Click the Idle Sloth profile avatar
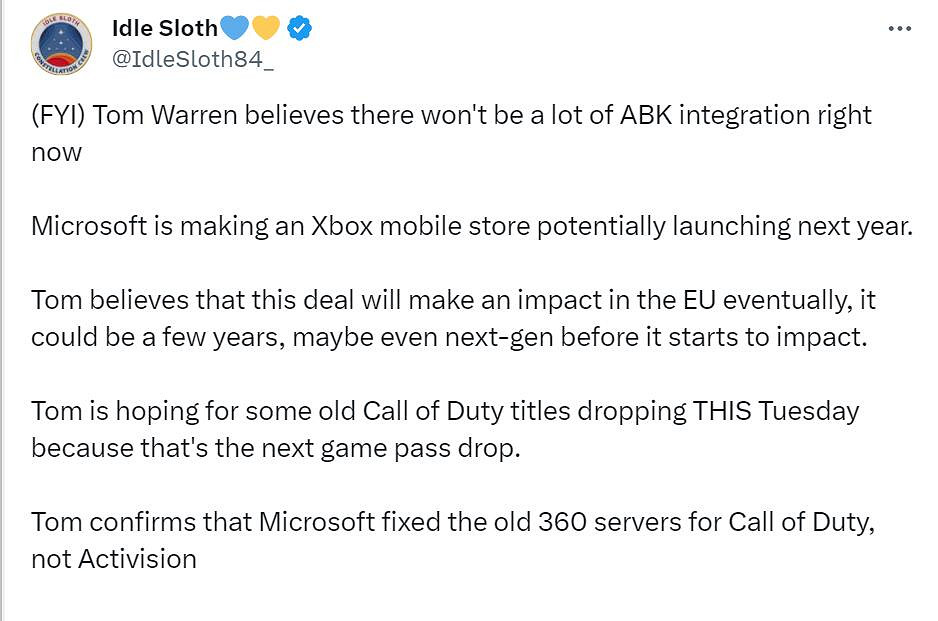This screenshot has width=938, height=621. (x=62, y=48)
